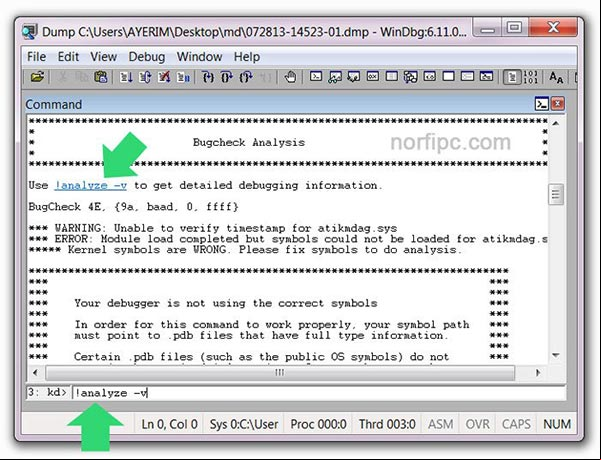Open the Window menu
This screenshot has height=460, width=601.
tap(199, 57)
